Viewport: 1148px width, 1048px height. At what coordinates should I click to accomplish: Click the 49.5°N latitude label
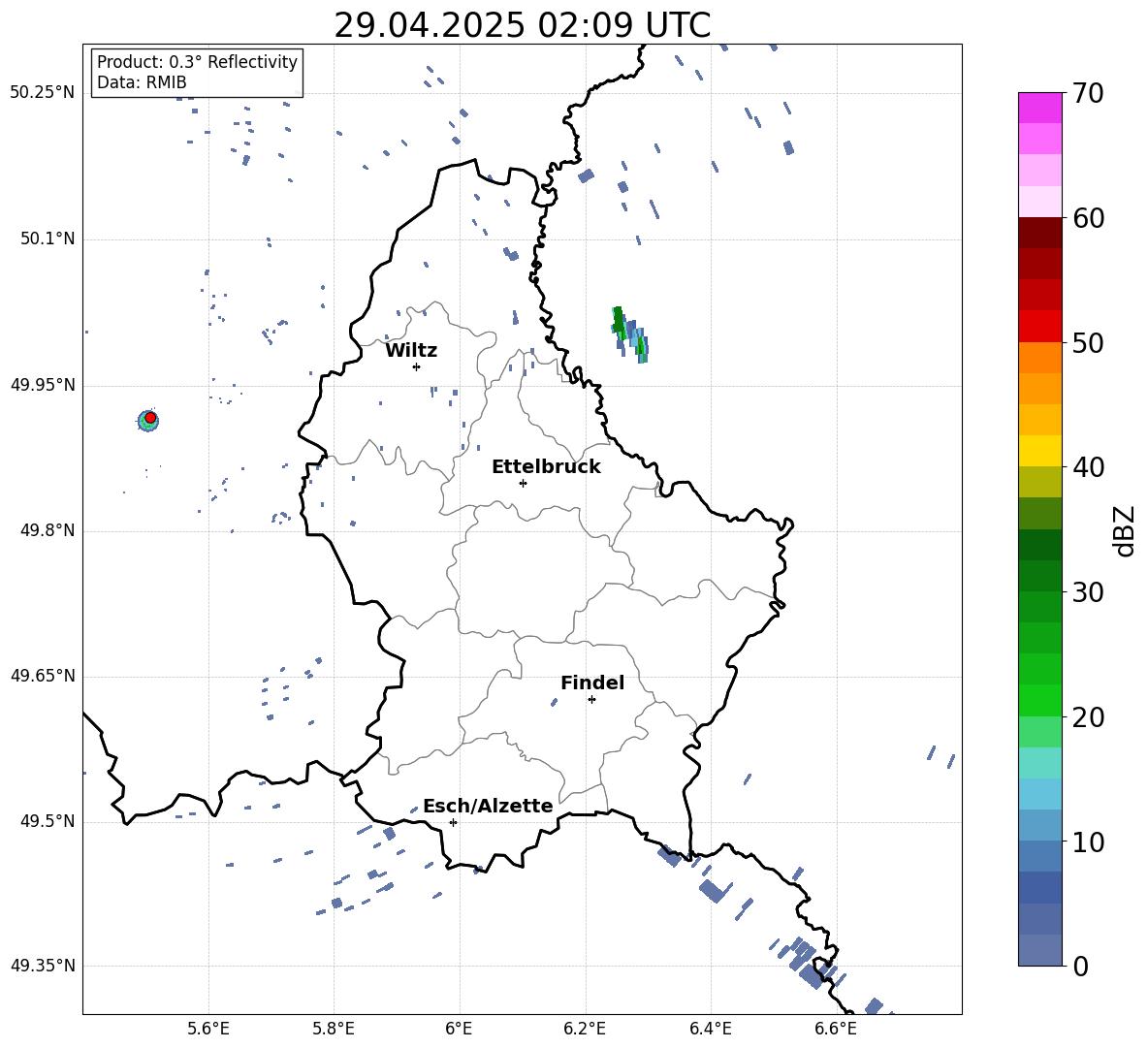coord(48,821)
